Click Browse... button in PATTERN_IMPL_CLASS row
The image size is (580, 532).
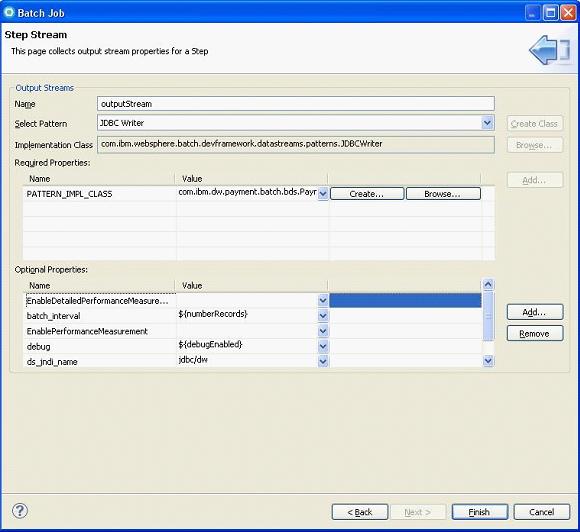tap(443, 193)
